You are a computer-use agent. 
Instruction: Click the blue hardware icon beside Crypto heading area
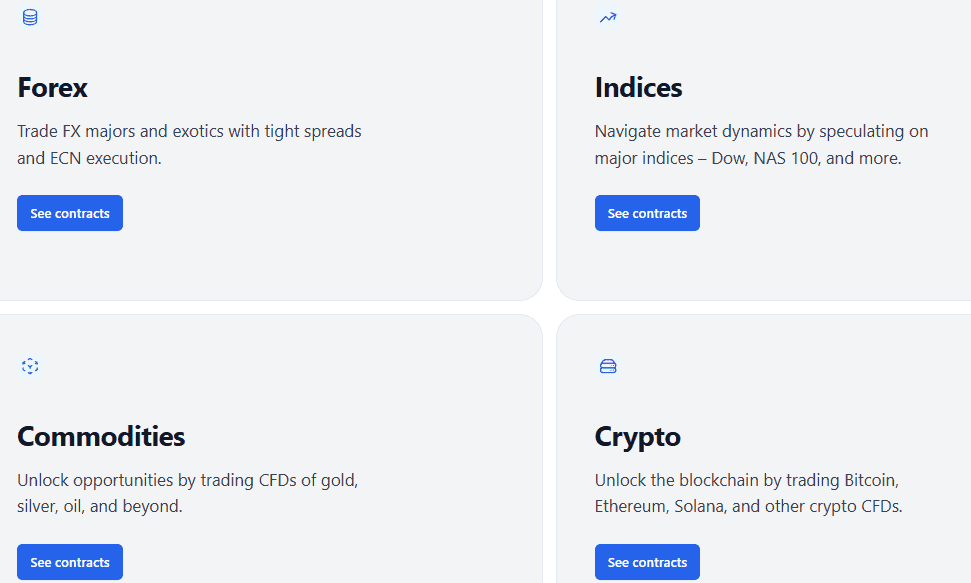607,366
